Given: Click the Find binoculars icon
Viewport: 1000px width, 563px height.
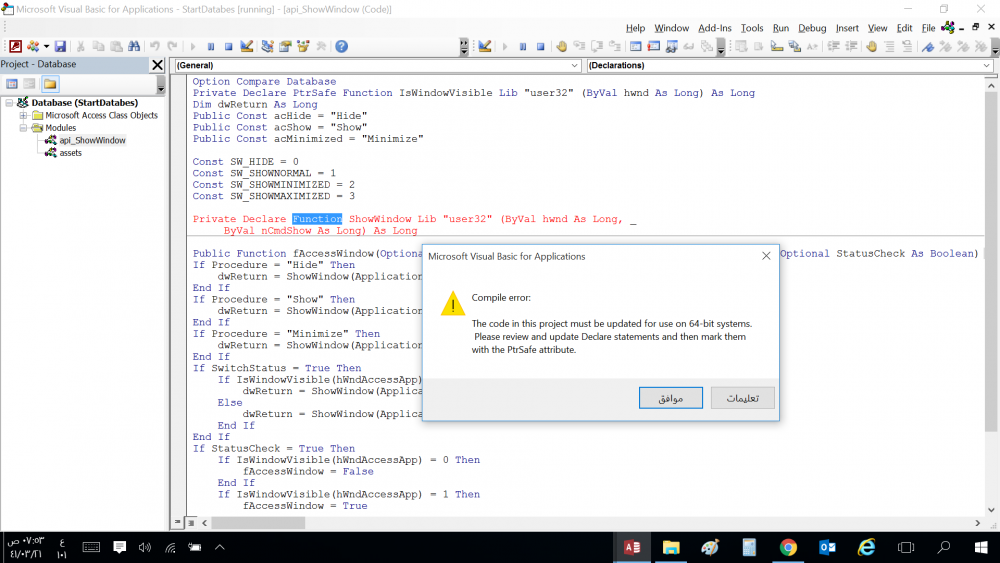Looking at the screenshot, I should point(134,47).
